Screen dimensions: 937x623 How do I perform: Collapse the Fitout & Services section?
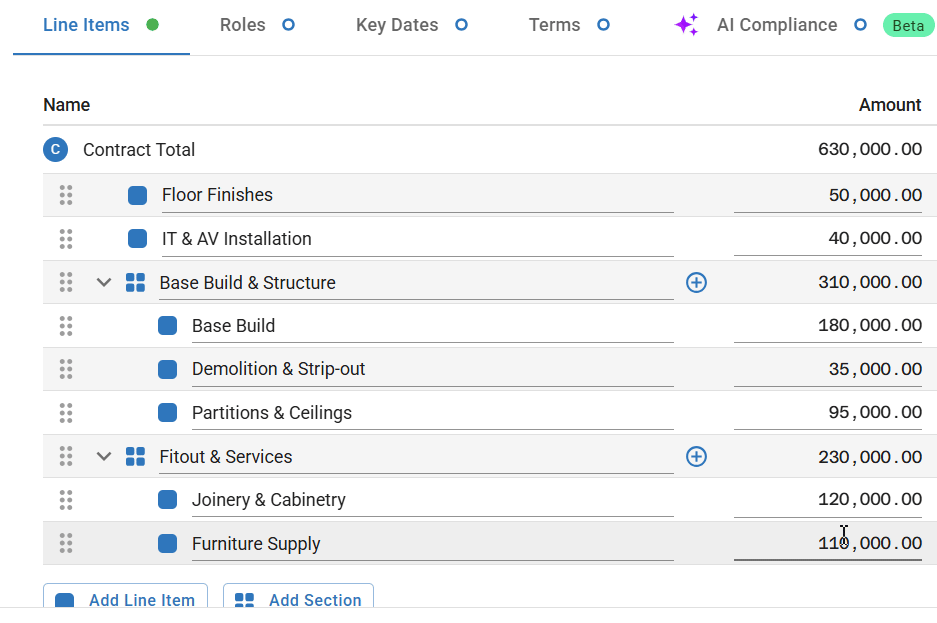coord(103,457)
